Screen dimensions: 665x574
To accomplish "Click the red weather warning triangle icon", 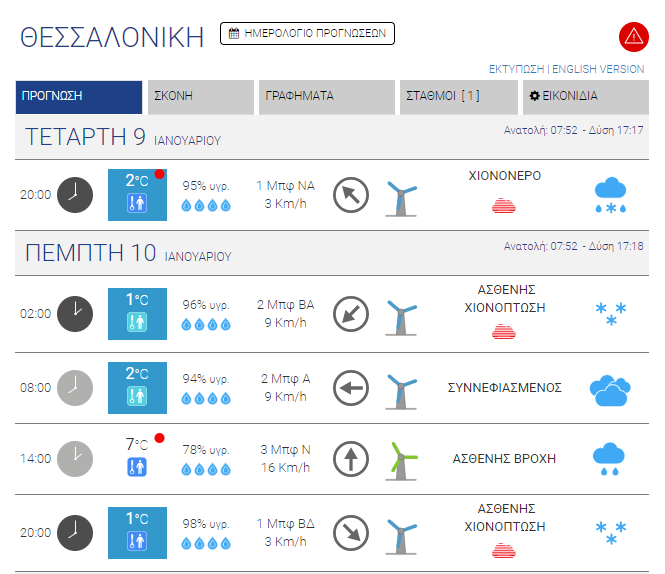I will (634, 37).
